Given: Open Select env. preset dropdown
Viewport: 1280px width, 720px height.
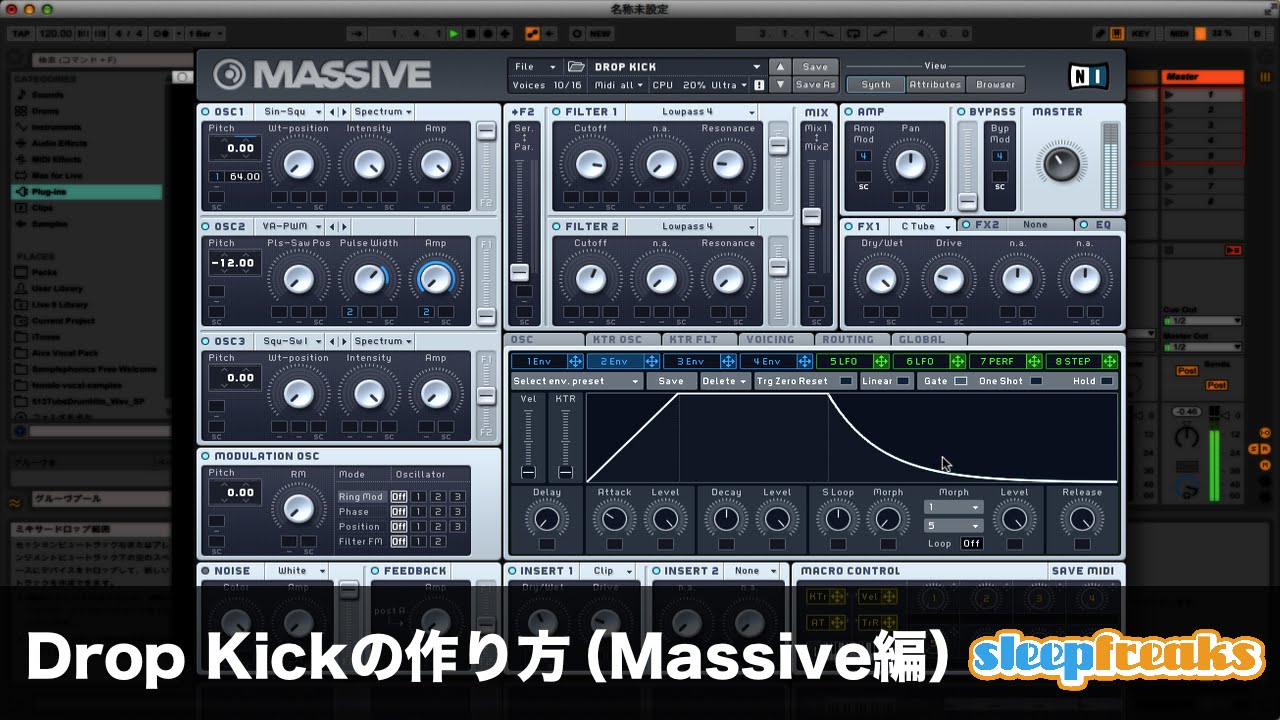Looking at the screenshot, I should pos(577,381).
